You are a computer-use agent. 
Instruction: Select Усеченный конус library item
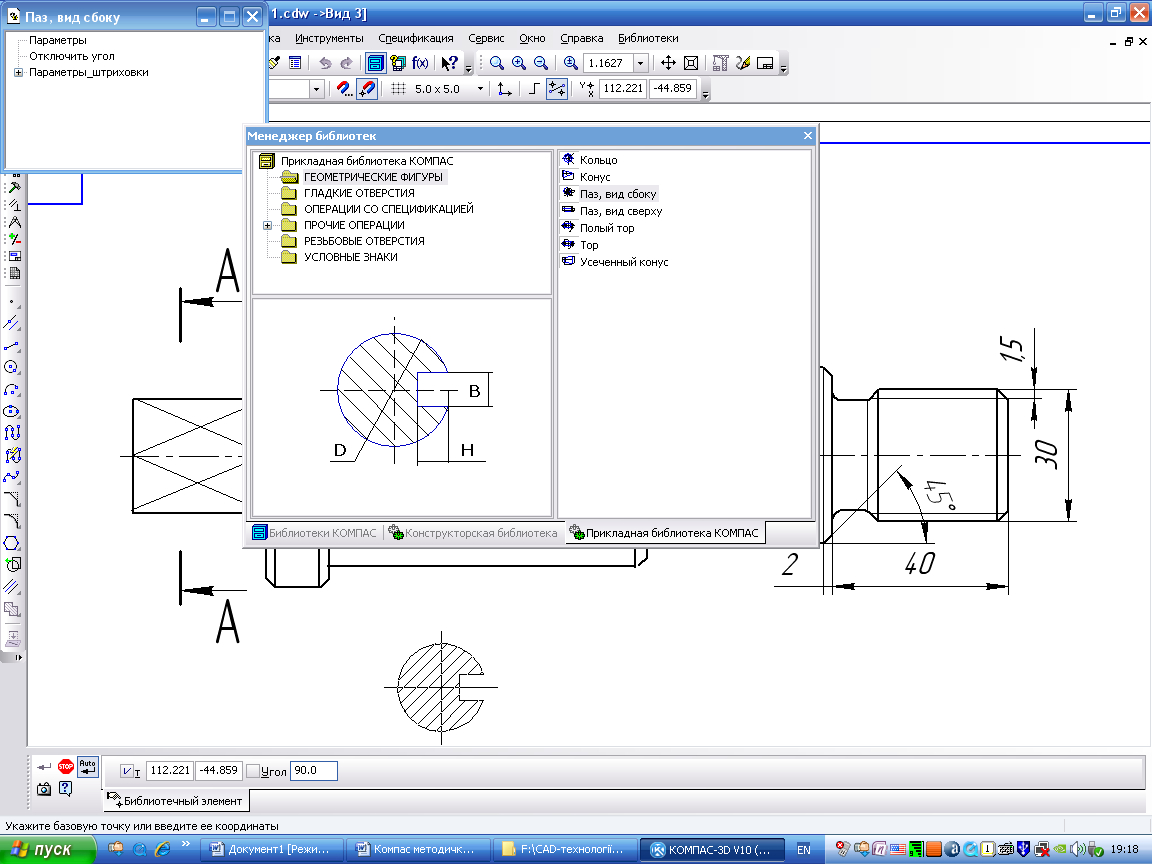pos(623,262)
